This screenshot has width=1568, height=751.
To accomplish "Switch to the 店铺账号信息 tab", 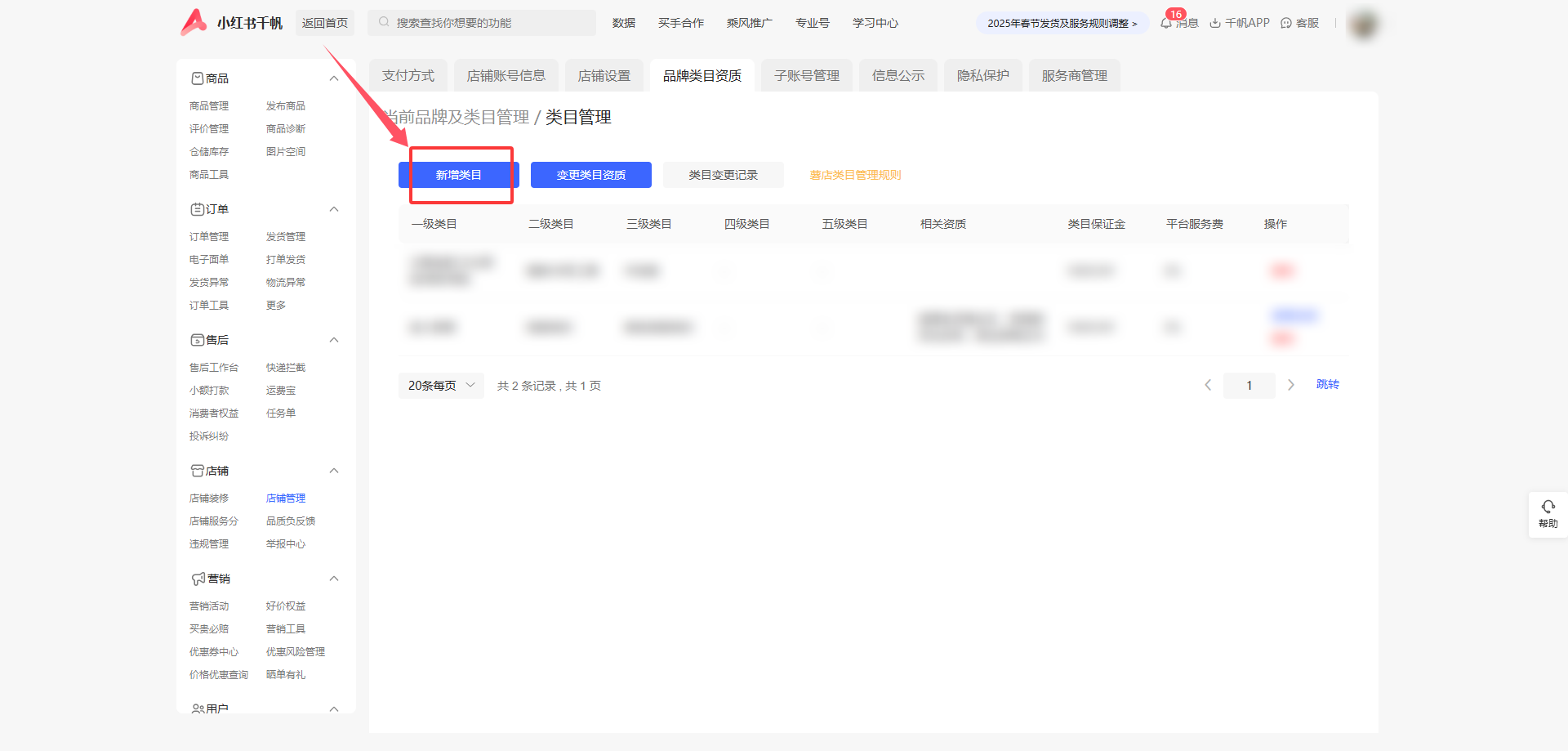I will click(x=506, y=76).
